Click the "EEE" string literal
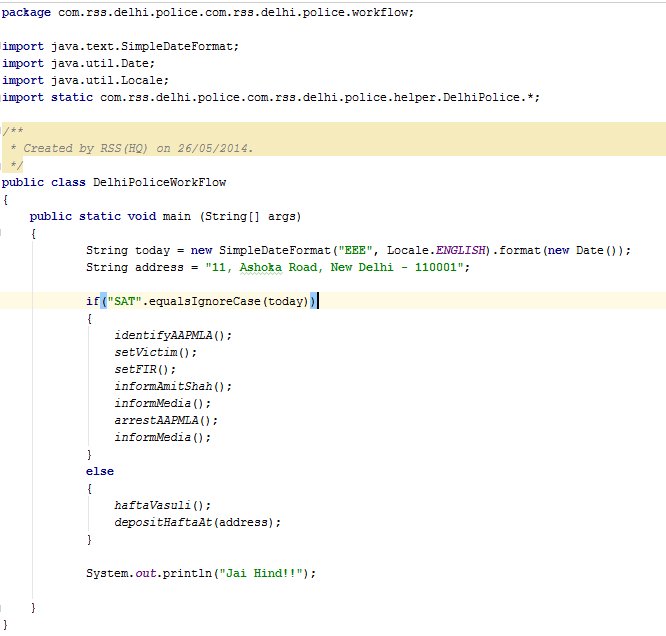 [x=355, y=250]
